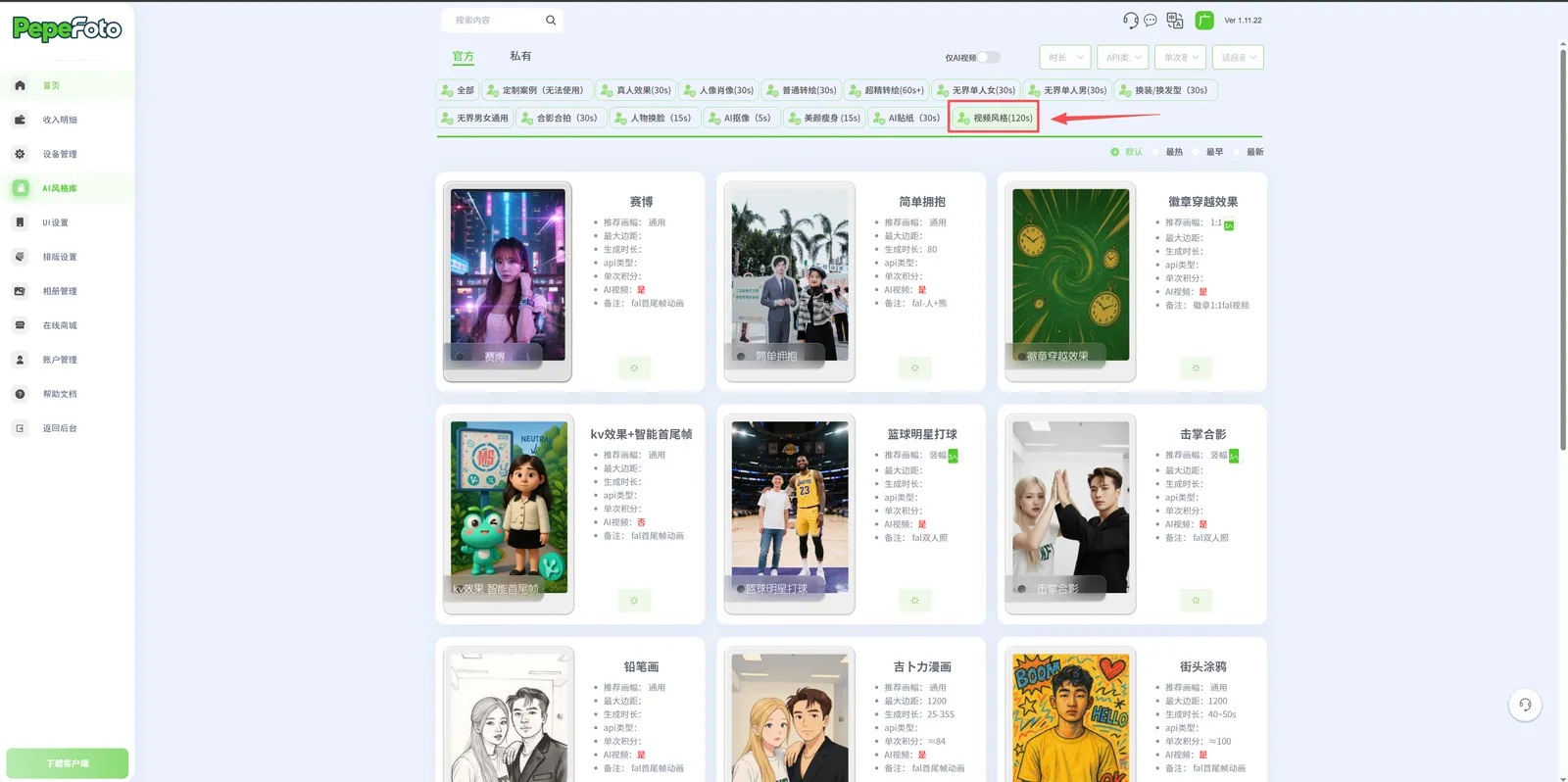Open 收入明细 income details in sidebar
Viewport: 1568px width, 782px height.
point(67,120)
